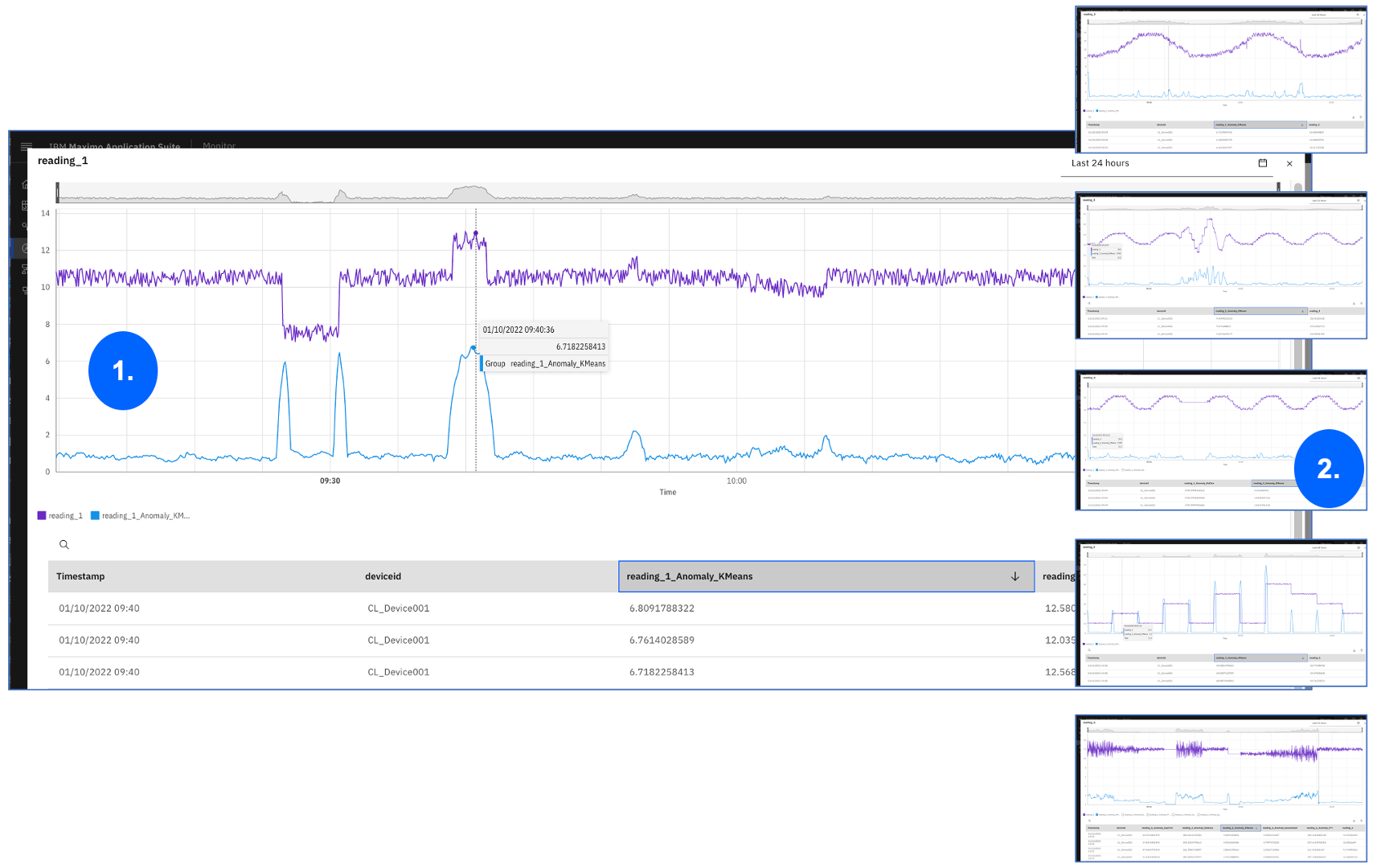Select the reading_1 card title
1373x868 pixels.
pos(63,161)
